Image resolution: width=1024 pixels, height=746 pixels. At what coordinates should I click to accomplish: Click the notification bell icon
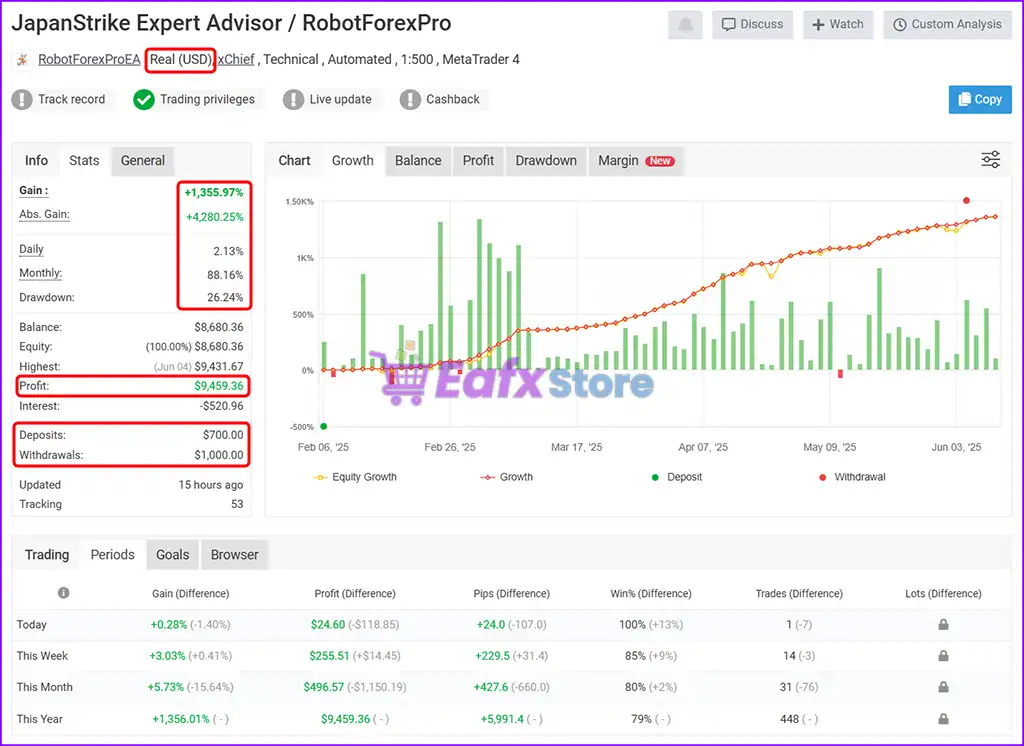685,25
